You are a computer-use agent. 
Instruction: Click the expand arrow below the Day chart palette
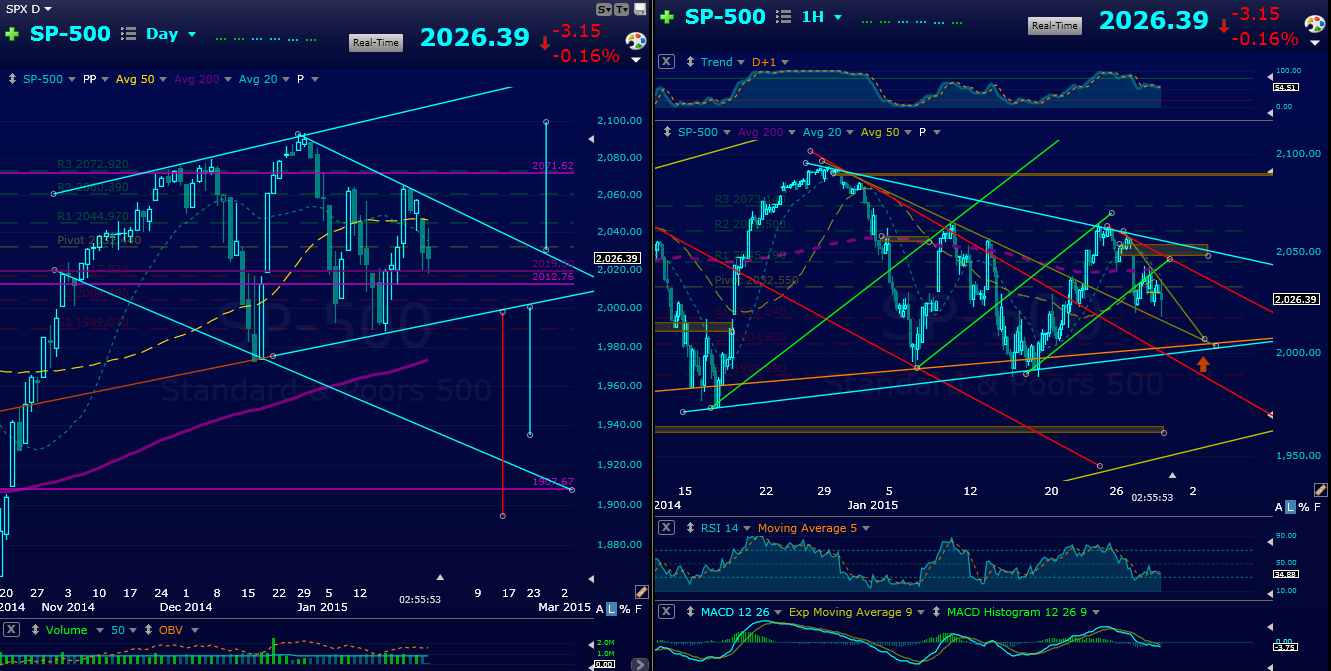(x=636, y=60)
